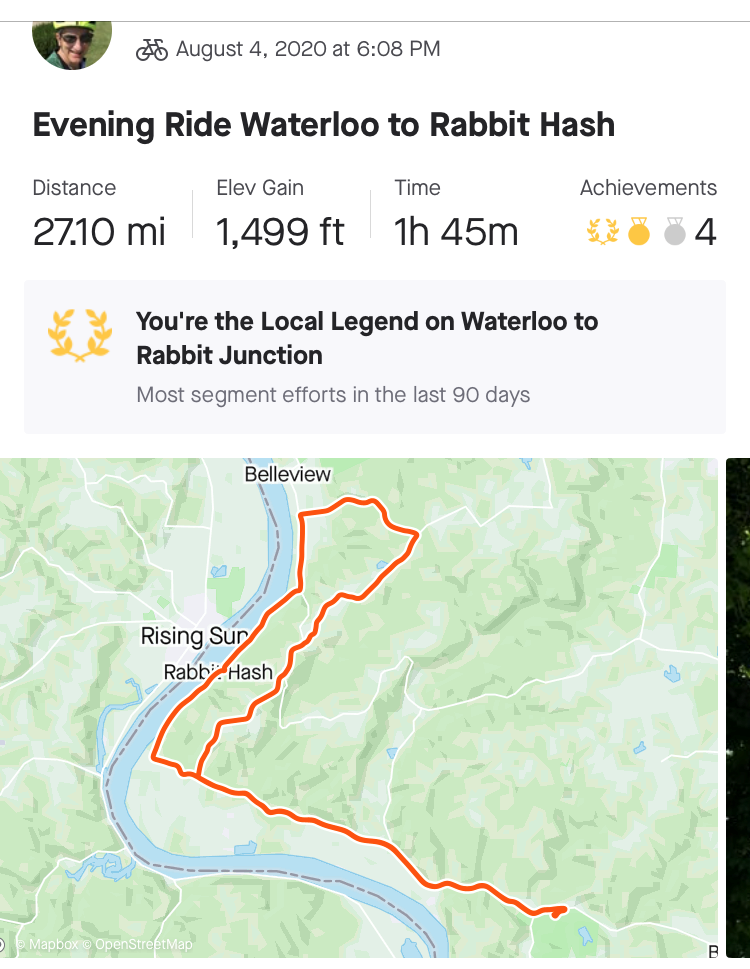The height and width of the screenshot is (969, 750).
Task: Open the Local Legend segment banner text
Action: click(366, 338)
